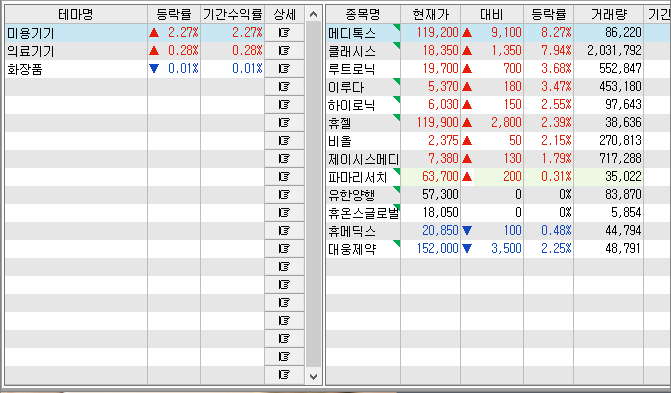Viewport: 671px width, 393px height.
Task: Select stock 메디톡스
Action: [x=352, y=33]
